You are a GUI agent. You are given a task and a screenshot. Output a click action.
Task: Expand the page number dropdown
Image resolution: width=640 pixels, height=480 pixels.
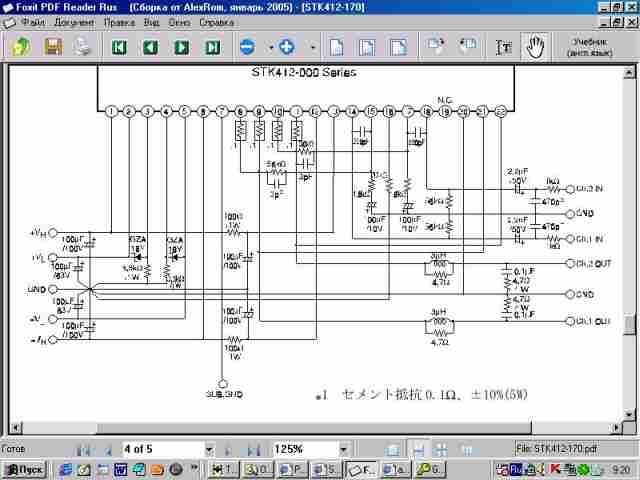pos(209,450)
